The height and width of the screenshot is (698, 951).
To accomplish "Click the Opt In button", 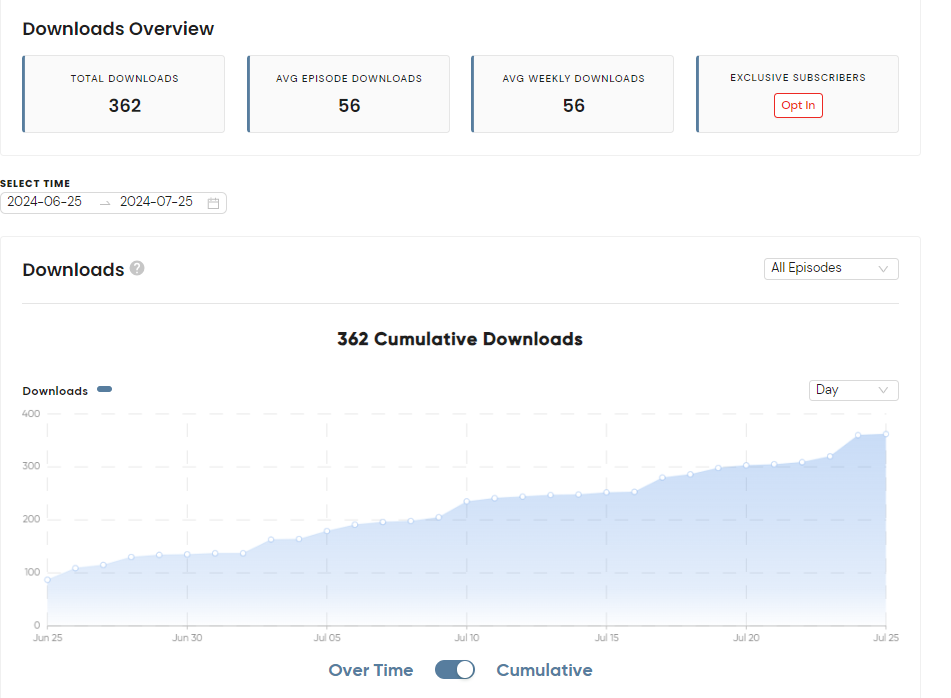I will 798,105.
